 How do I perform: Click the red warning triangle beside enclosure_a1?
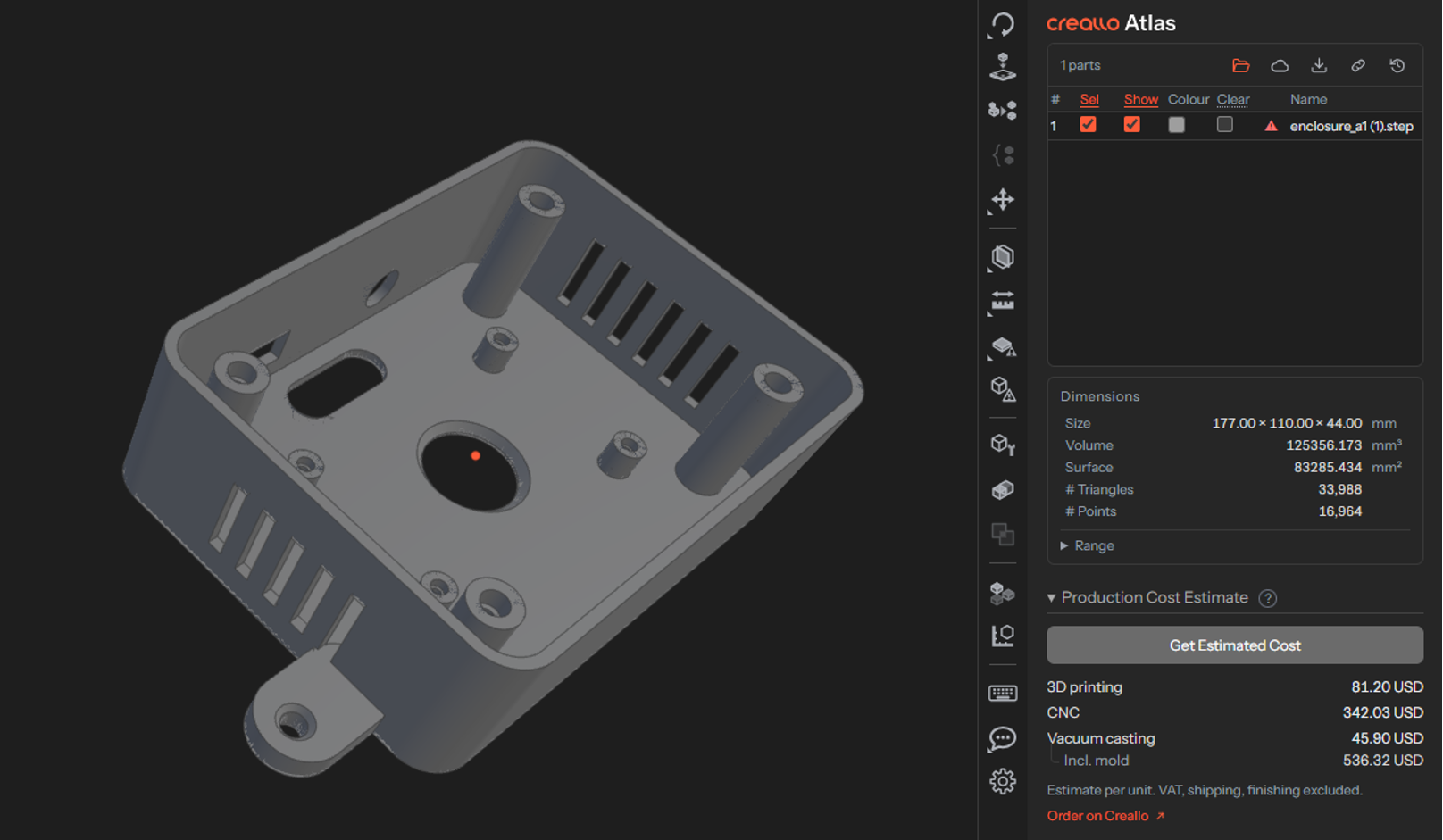click(1271, 126)
